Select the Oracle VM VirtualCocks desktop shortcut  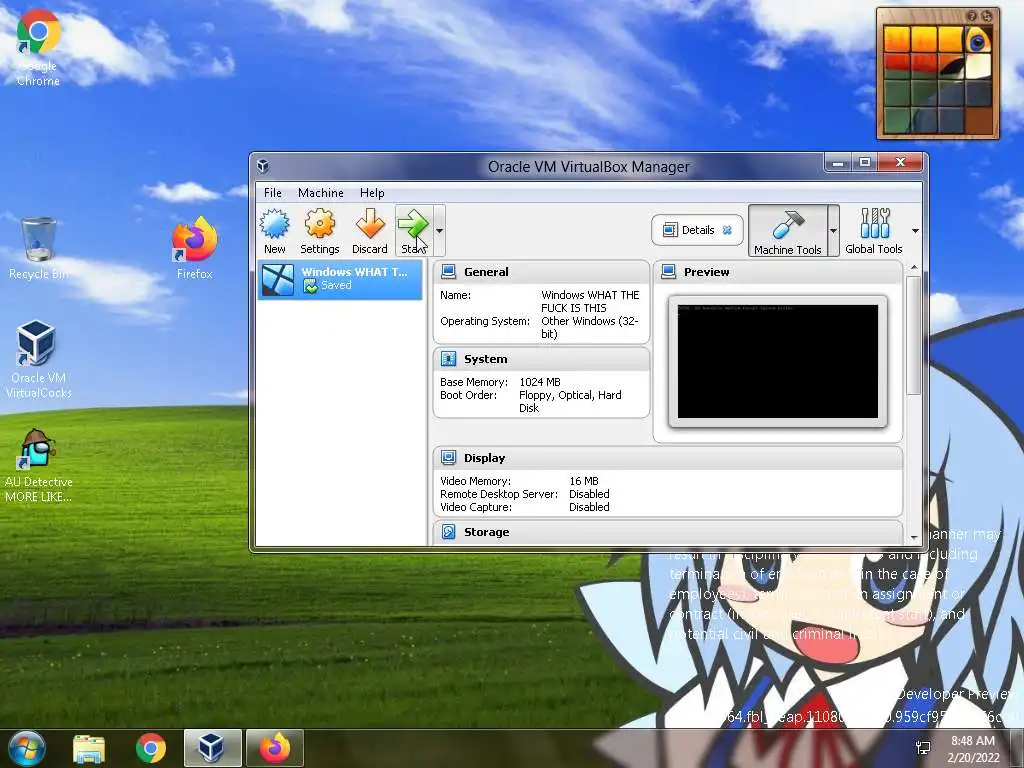(x=38, y=359)
